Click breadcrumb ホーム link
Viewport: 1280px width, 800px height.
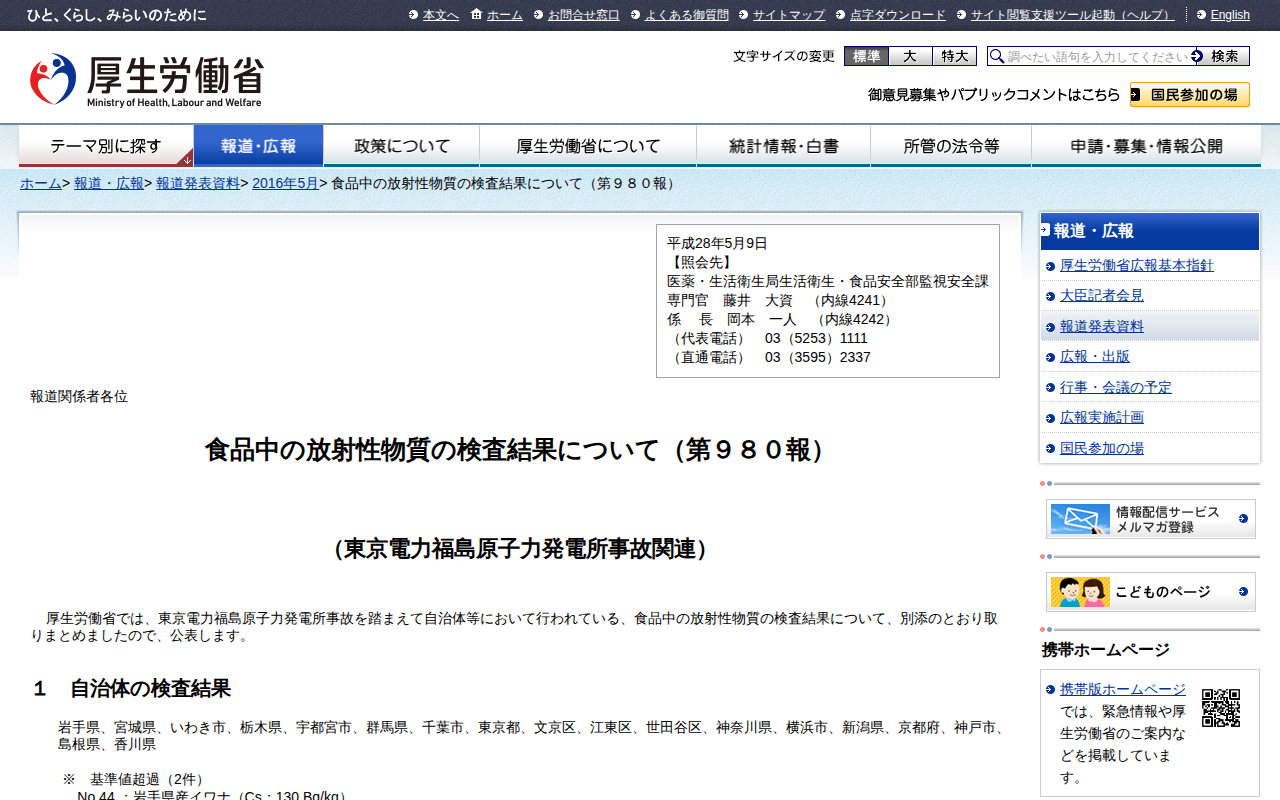pos(41,183)
